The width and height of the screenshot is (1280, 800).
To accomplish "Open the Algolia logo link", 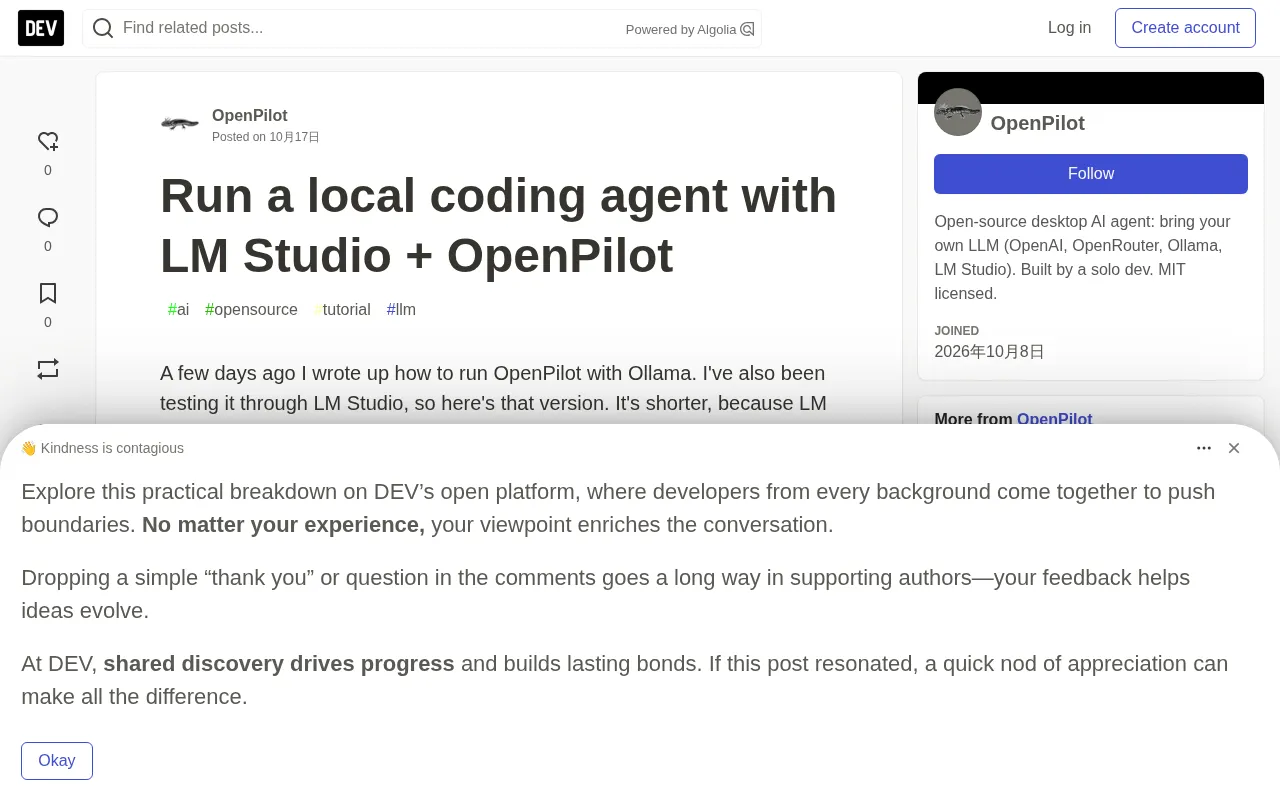I will 747,29.
